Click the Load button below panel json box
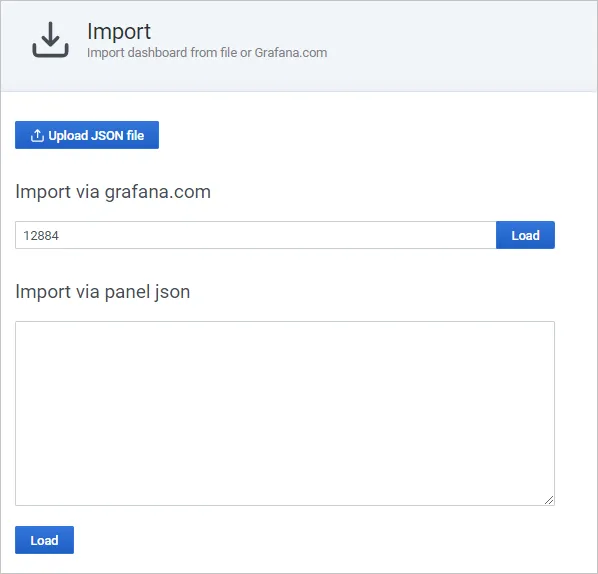 click(44, 540)
